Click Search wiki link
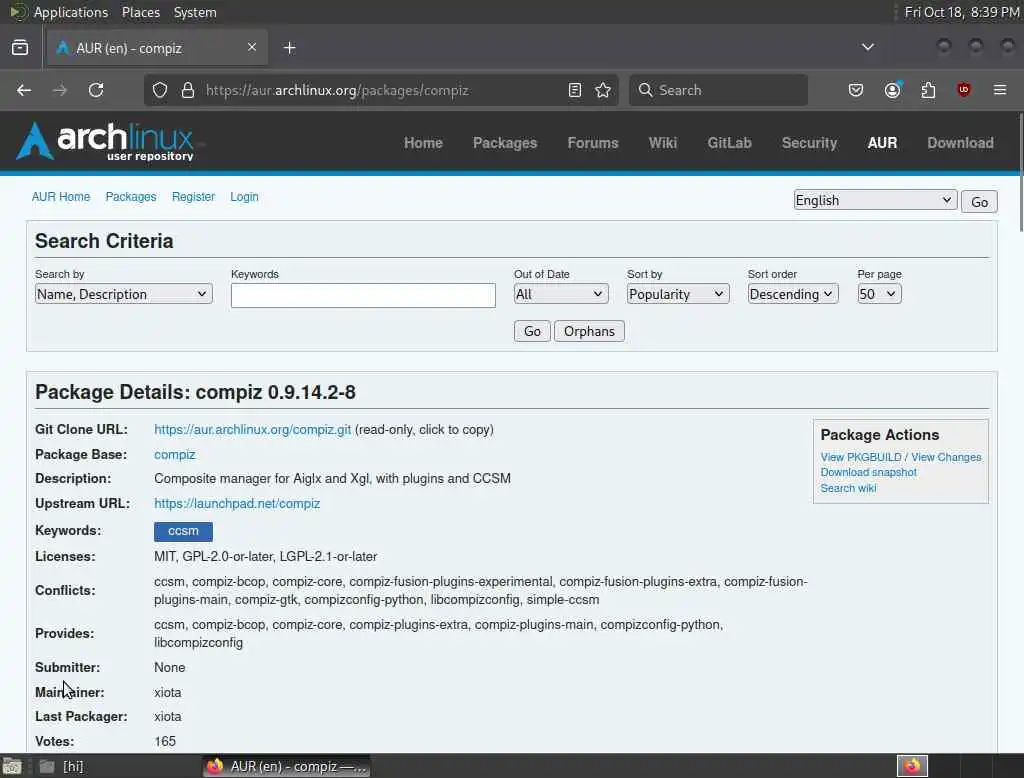Image resolution: width=1024 pixels, height=778 pixels. pos(848,488)
